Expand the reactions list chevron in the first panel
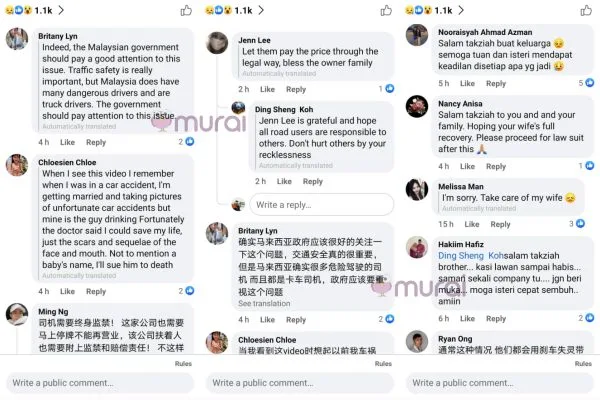600x400 pixels. (x=61, y=10)
